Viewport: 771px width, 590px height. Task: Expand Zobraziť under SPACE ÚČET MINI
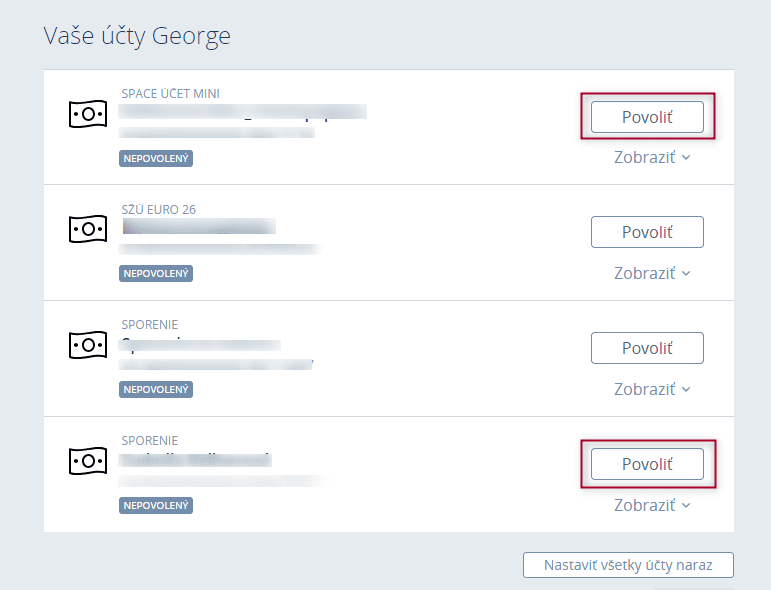[x=652, y=157]
